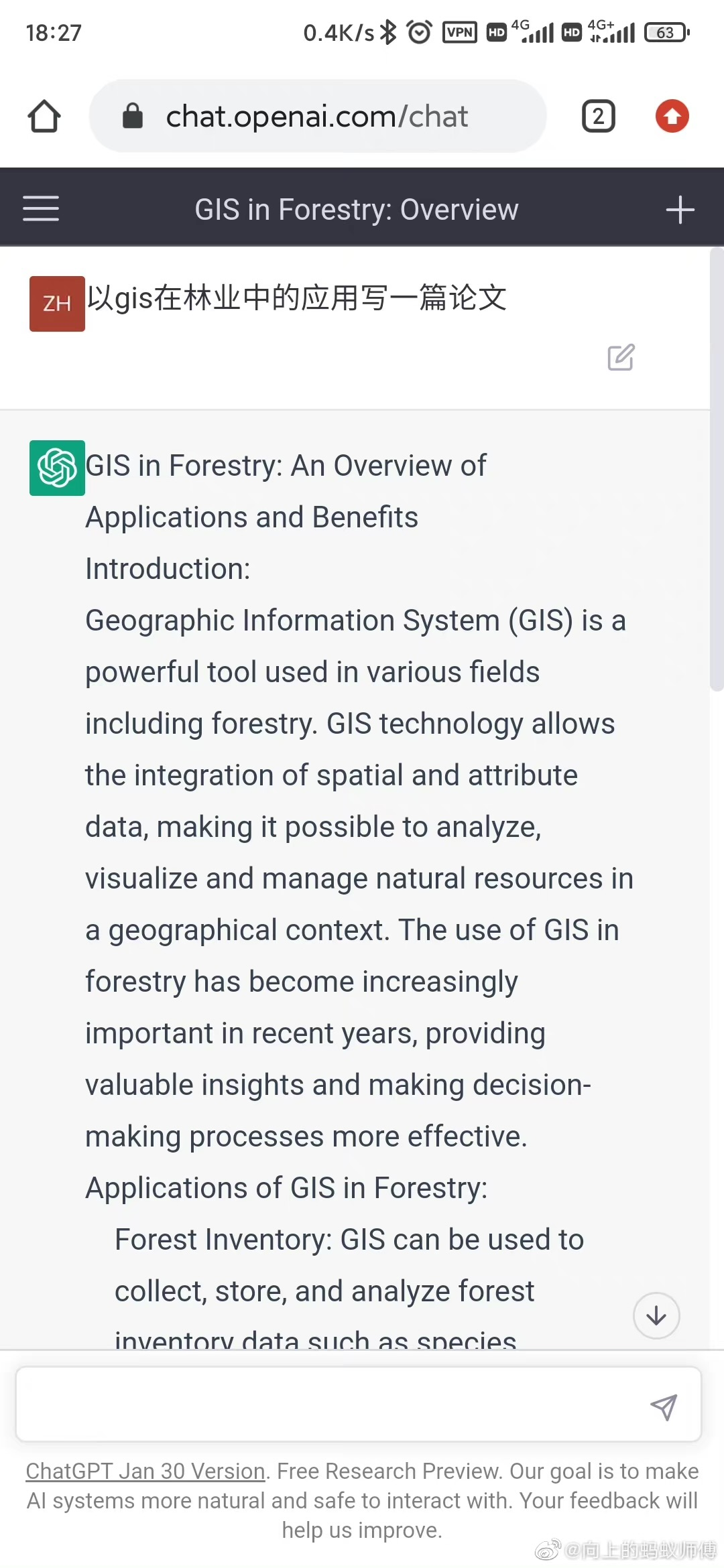Tap the alarm clock status icon

coord(420,32)
